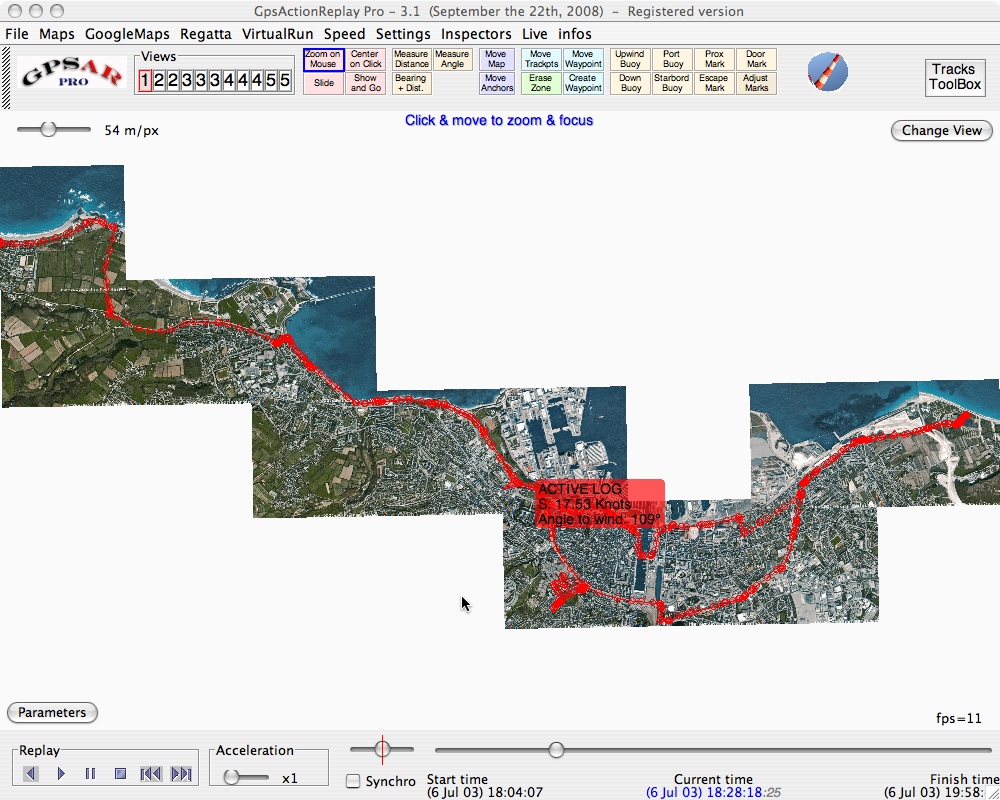The height and width of the screenshot is (800, 1000).
Task: Click the small slider with red marker
Action: pos(382,749)
